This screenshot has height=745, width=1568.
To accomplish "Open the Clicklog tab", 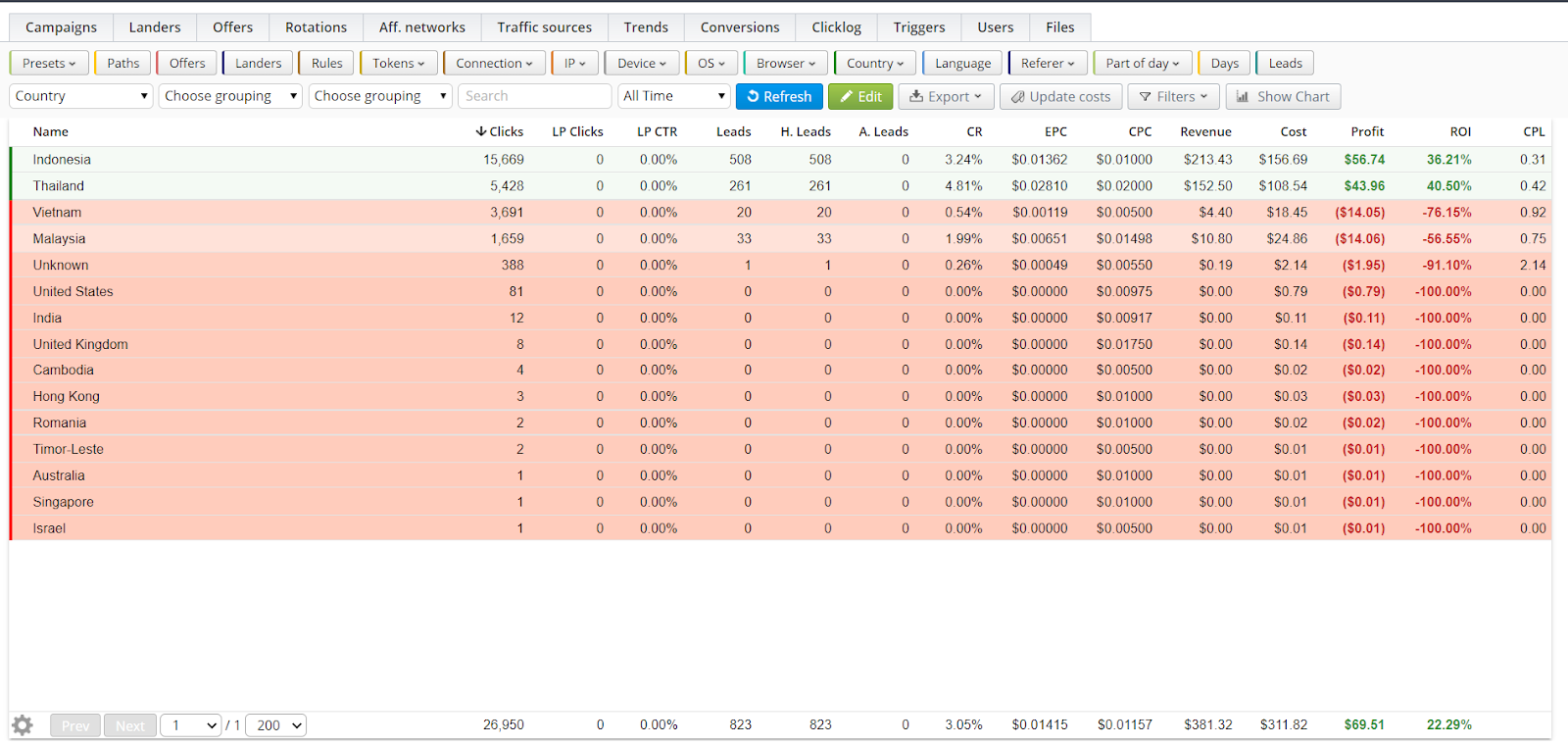I will pyautogui.click(x=836, y=27).
